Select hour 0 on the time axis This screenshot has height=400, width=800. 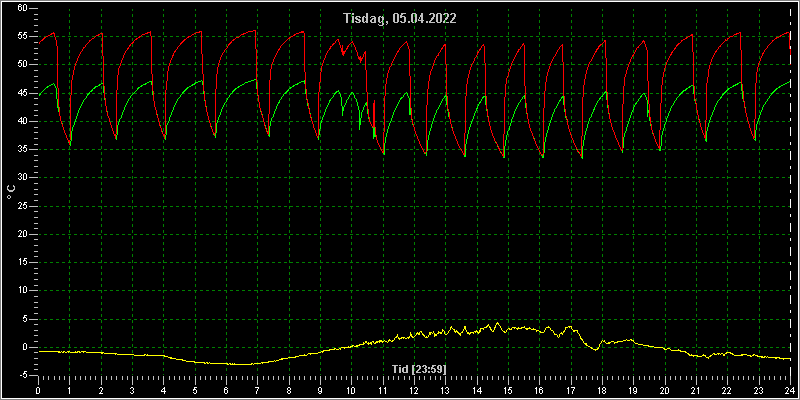[x=38, y=390]
